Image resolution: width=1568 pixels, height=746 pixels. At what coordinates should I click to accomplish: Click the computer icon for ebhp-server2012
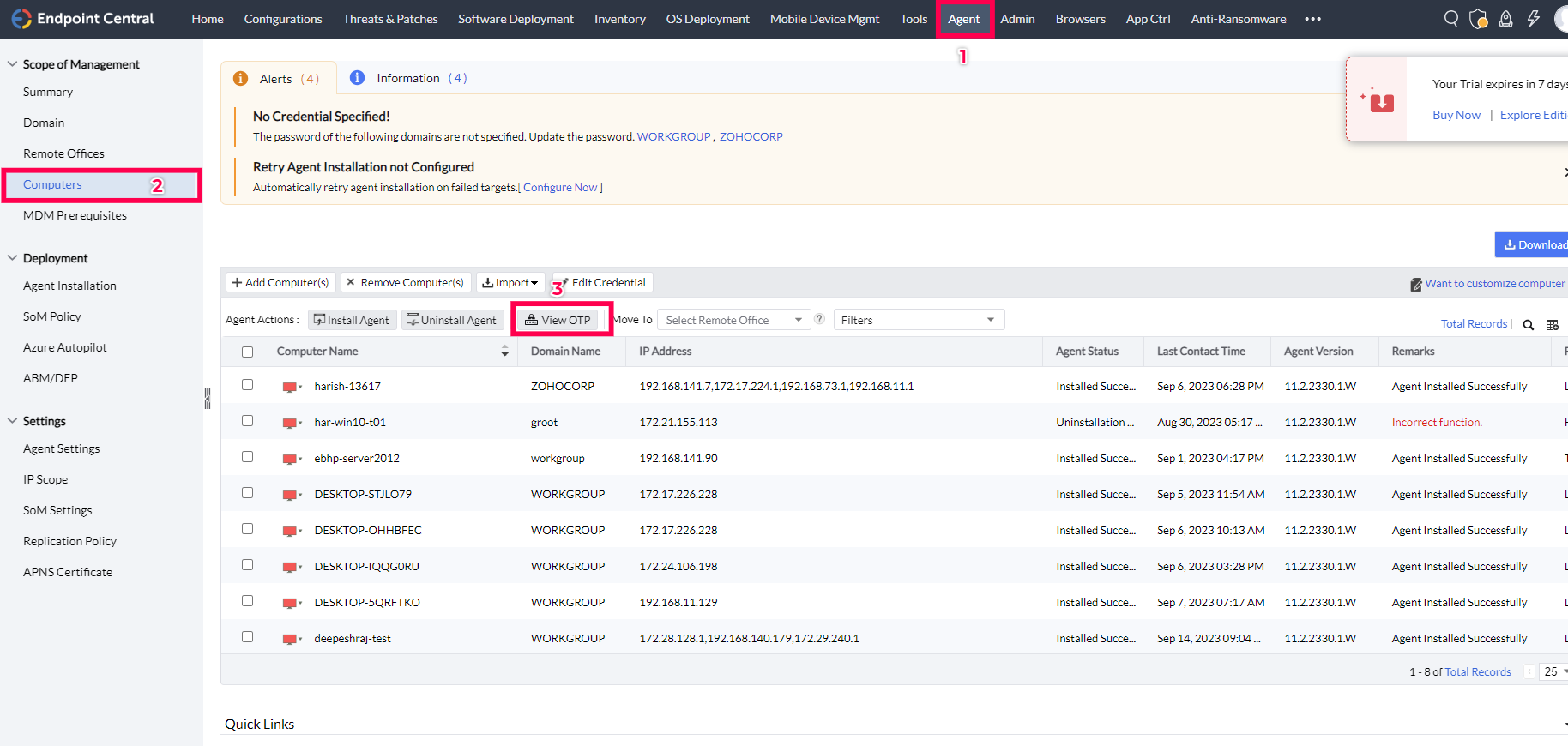(292, 459)
